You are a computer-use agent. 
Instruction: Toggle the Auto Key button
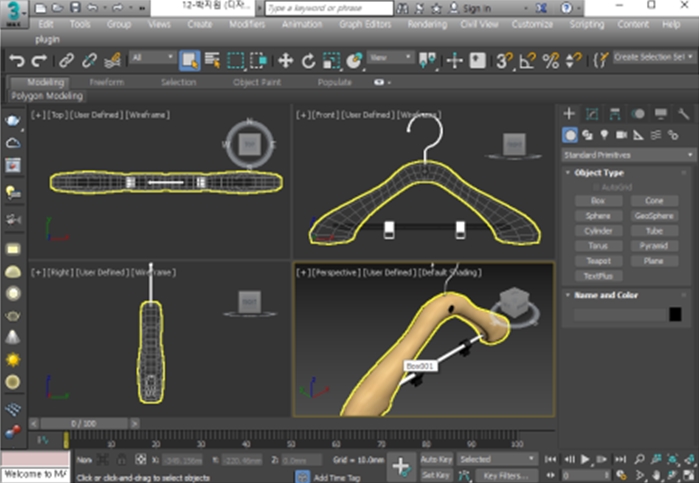(436, 459)
